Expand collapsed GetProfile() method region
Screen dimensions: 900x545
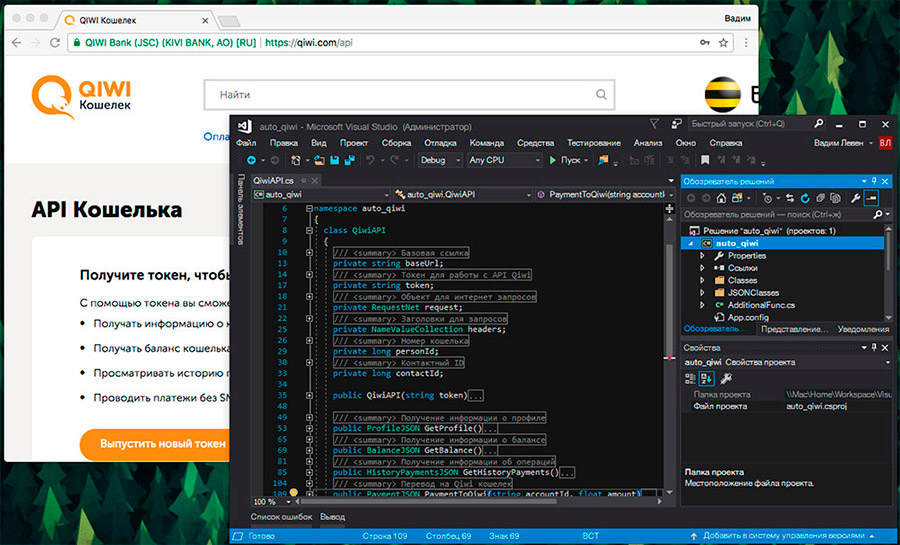(x=309, y=428)
